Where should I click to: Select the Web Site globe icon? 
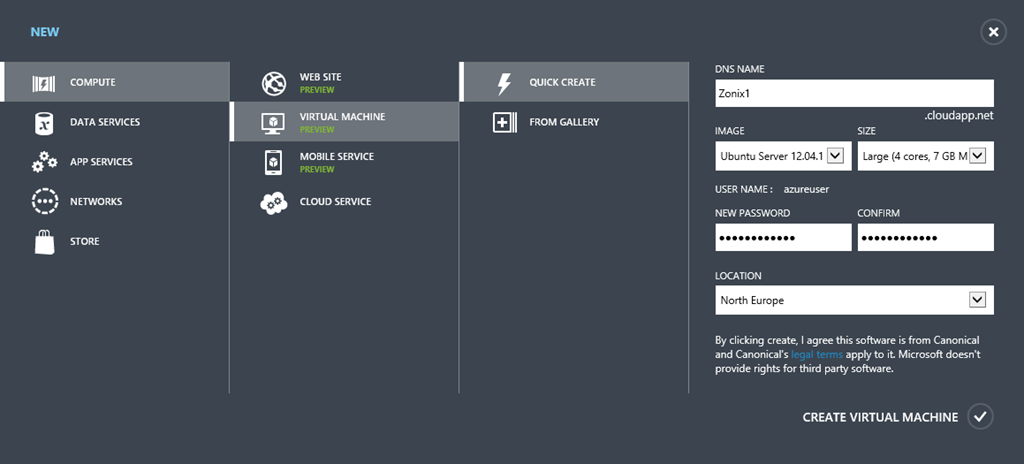(x=273, y=83)
